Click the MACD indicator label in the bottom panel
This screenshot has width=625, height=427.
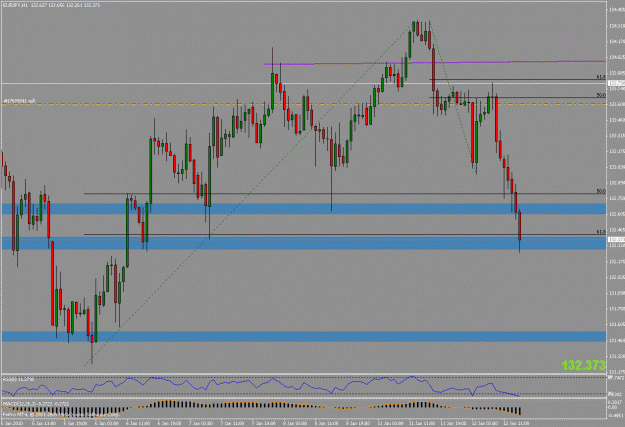(36, 403)
